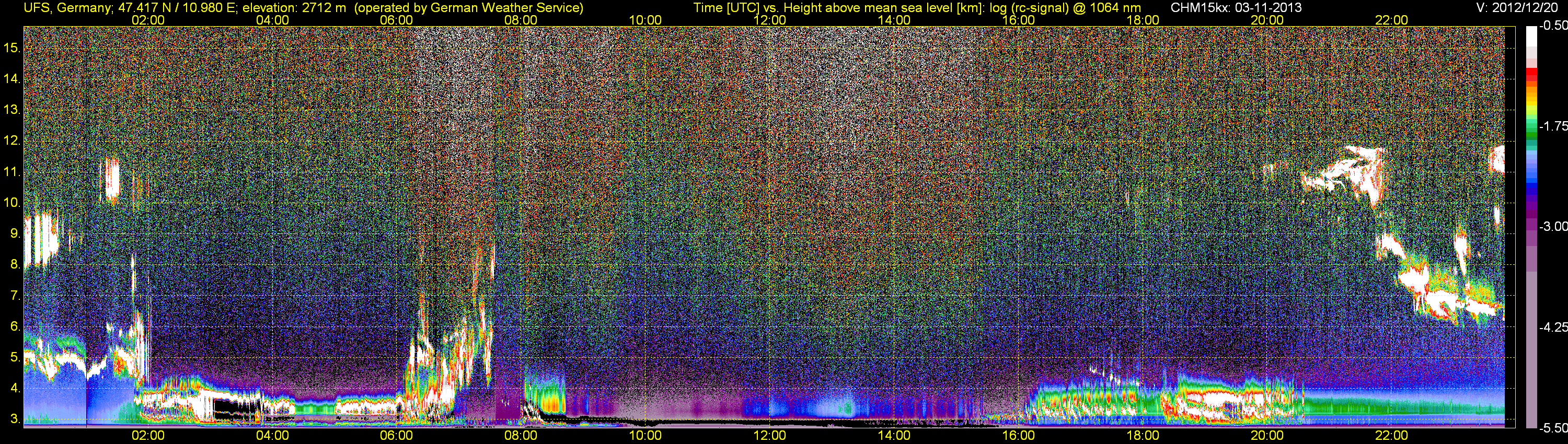Viewport: 1568px width, 444px height.
Task: Click the 10:00 label on the top time axis
Action: click(x=645, y=20)
